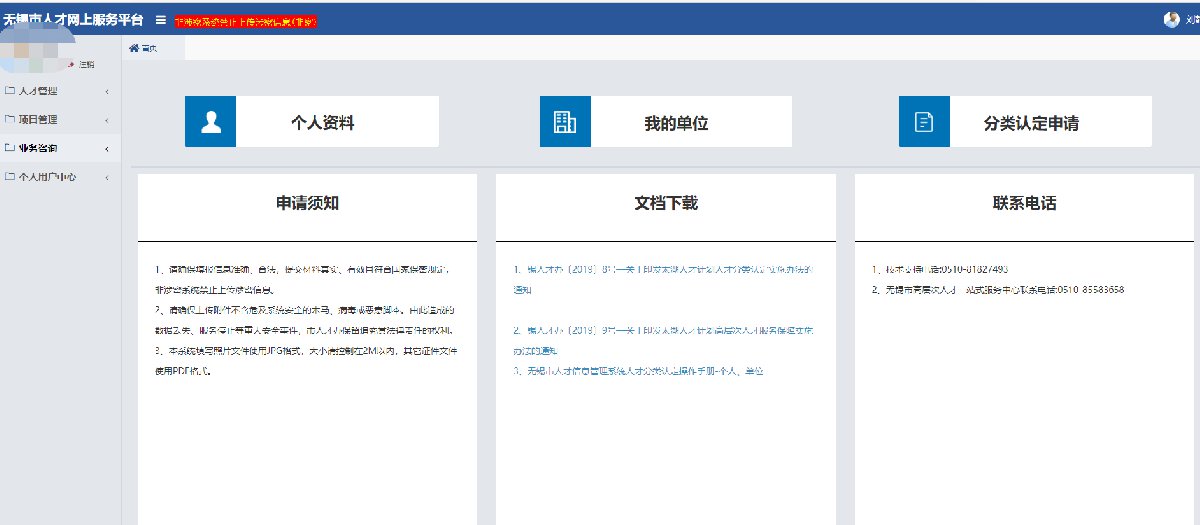Click the home icon in 首页 tab

134,48
